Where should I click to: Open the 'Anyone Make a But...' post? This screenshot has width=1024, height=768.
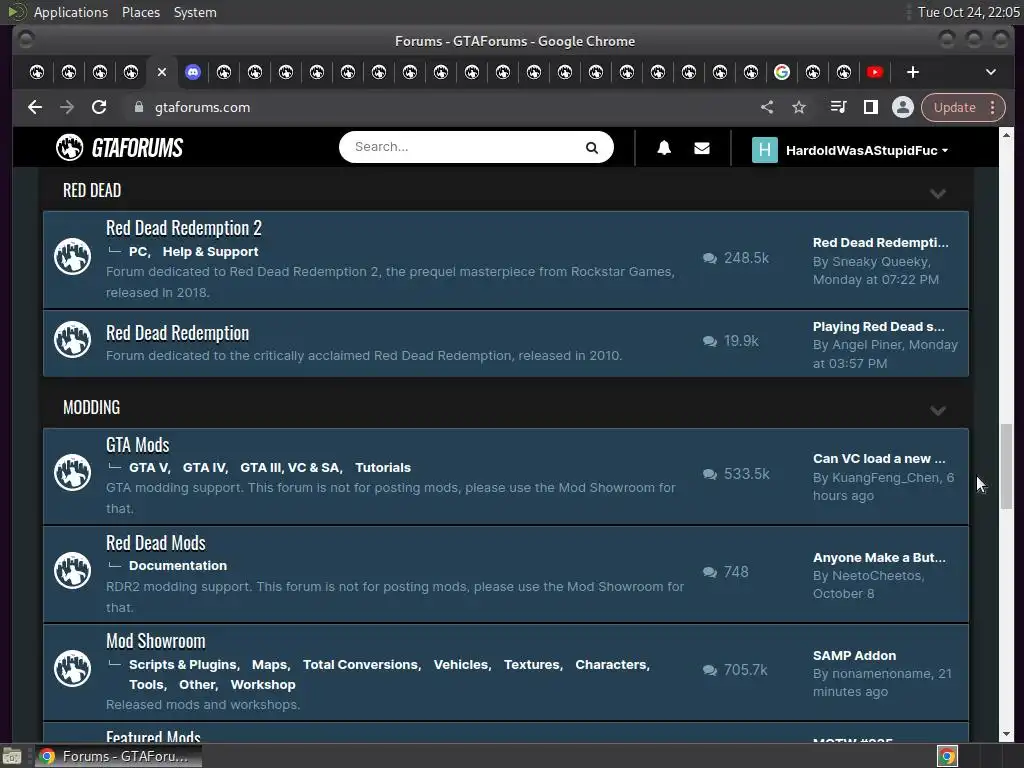tap(879, 558)
